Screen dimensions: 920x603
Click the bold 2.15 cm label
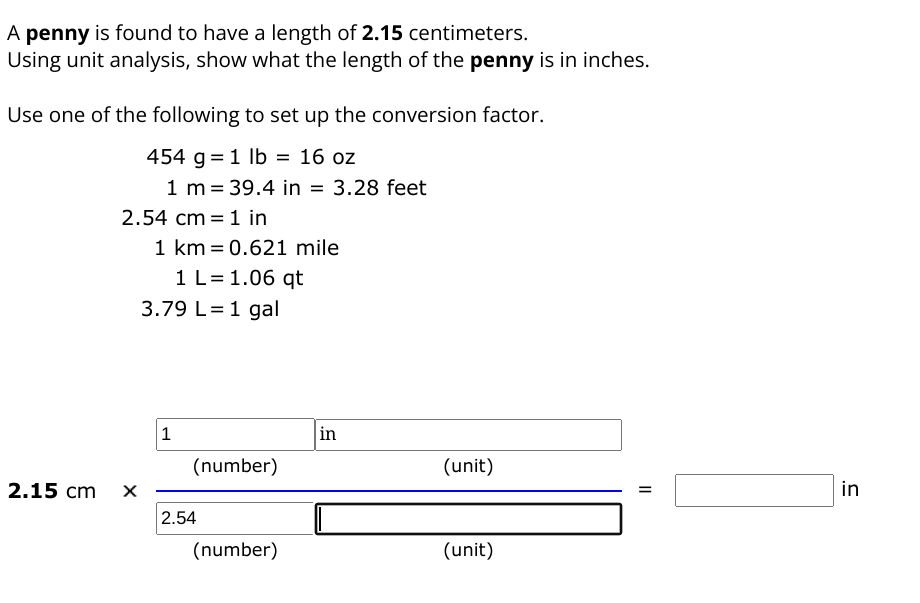tap(50, 491)
